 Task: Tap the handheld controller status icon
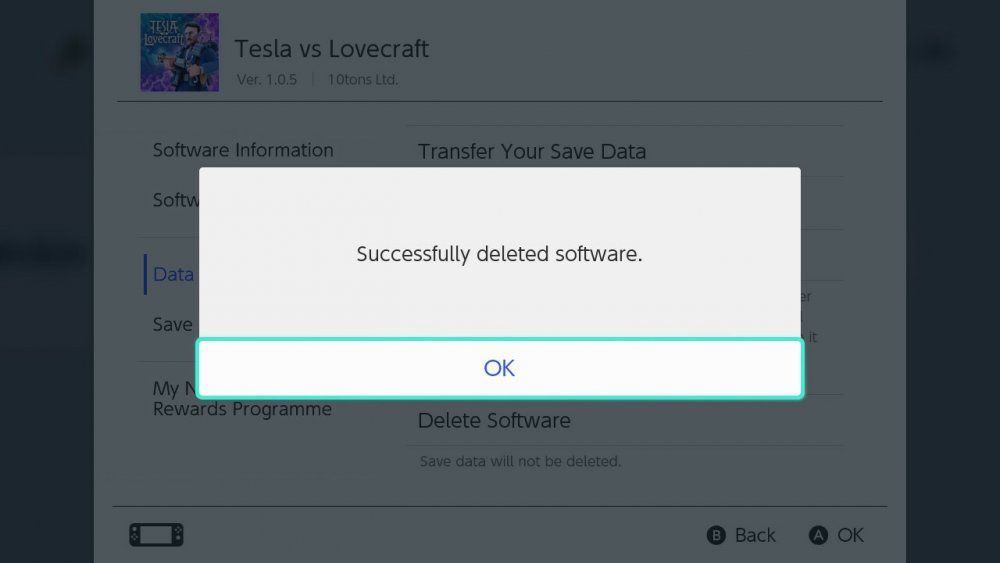[156, 535]
